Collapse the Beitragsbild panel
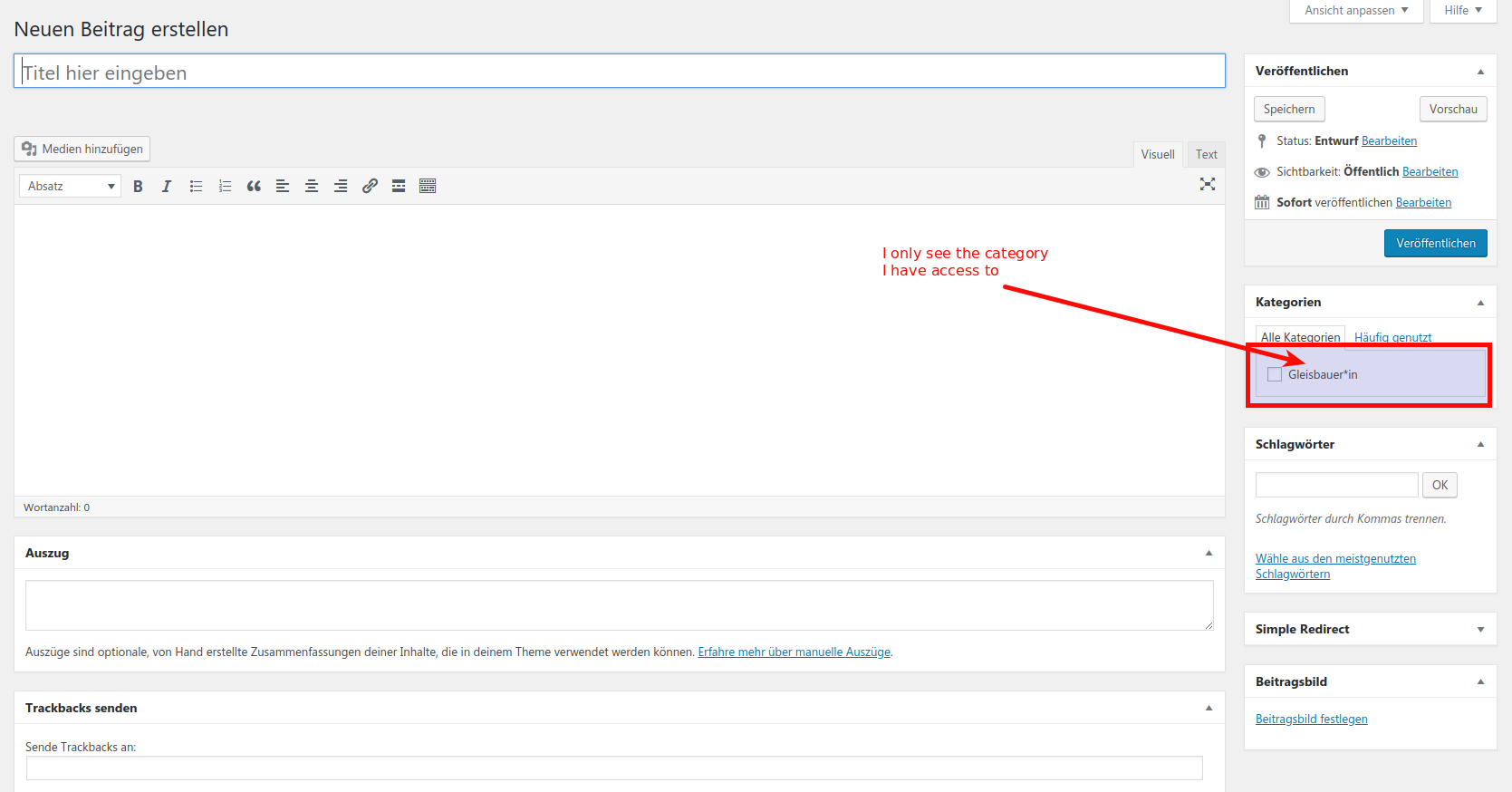 click(x=1480, y=681)
